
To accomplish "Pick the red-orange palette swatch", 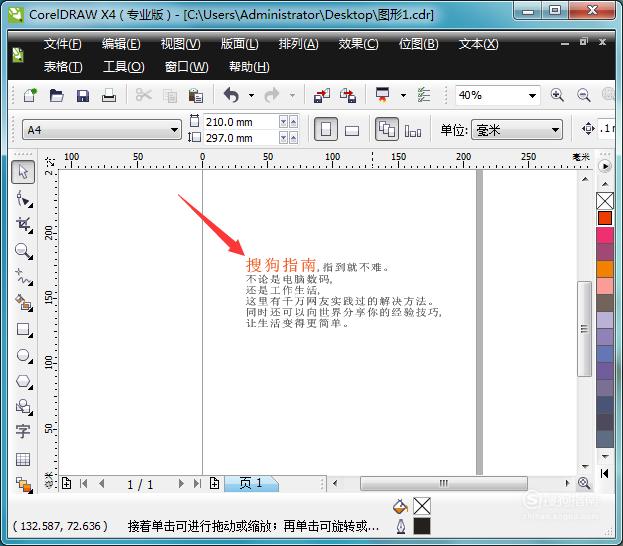I will 605,218.
